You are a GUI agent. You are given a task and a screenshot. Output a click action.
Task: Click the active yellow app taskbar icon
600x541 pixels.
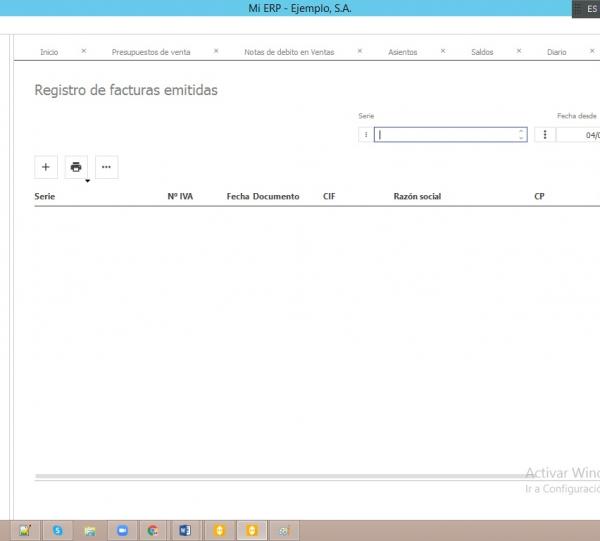(x=252, y=530)
